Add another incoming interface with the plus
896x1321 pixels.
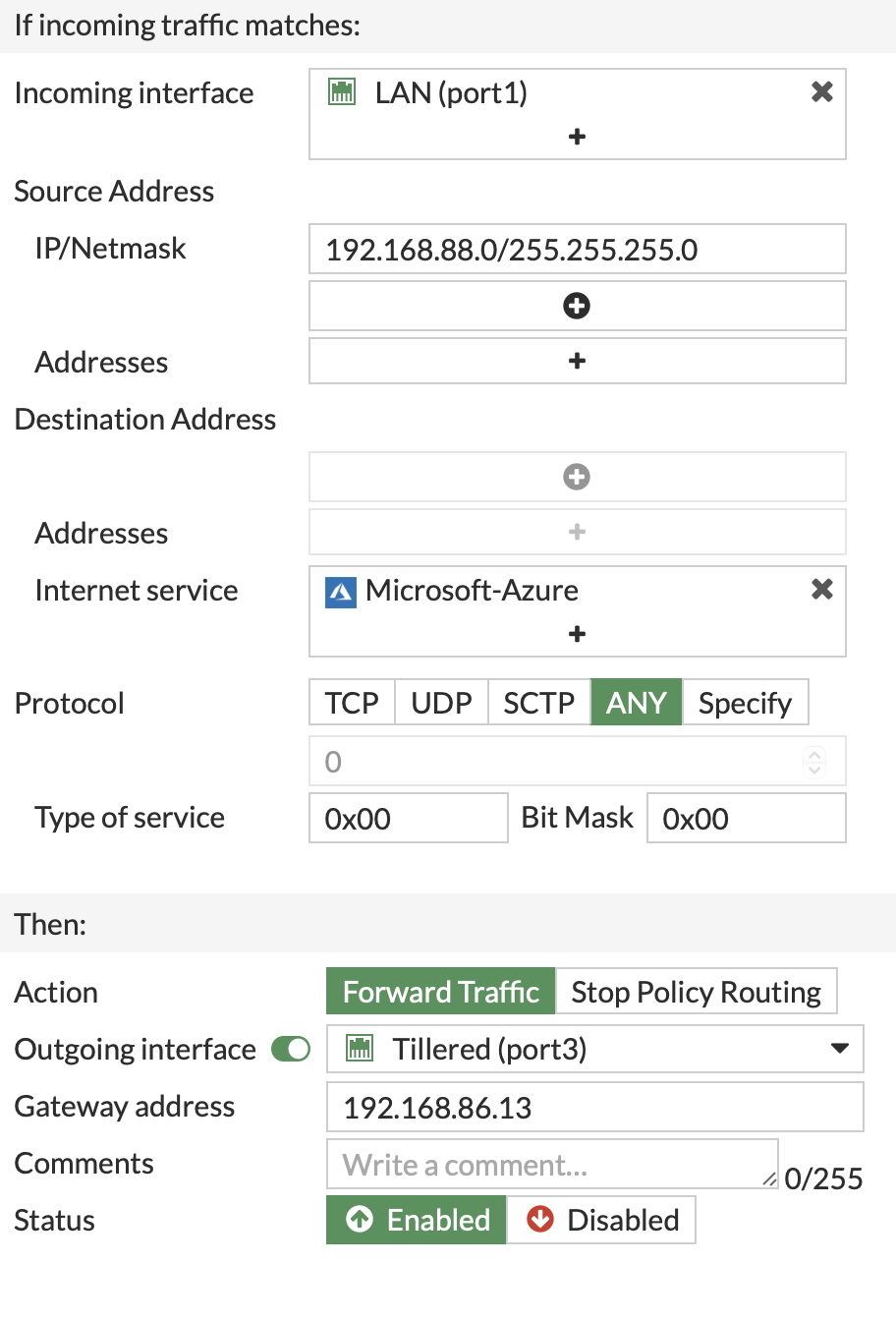[x=577, y=137]
